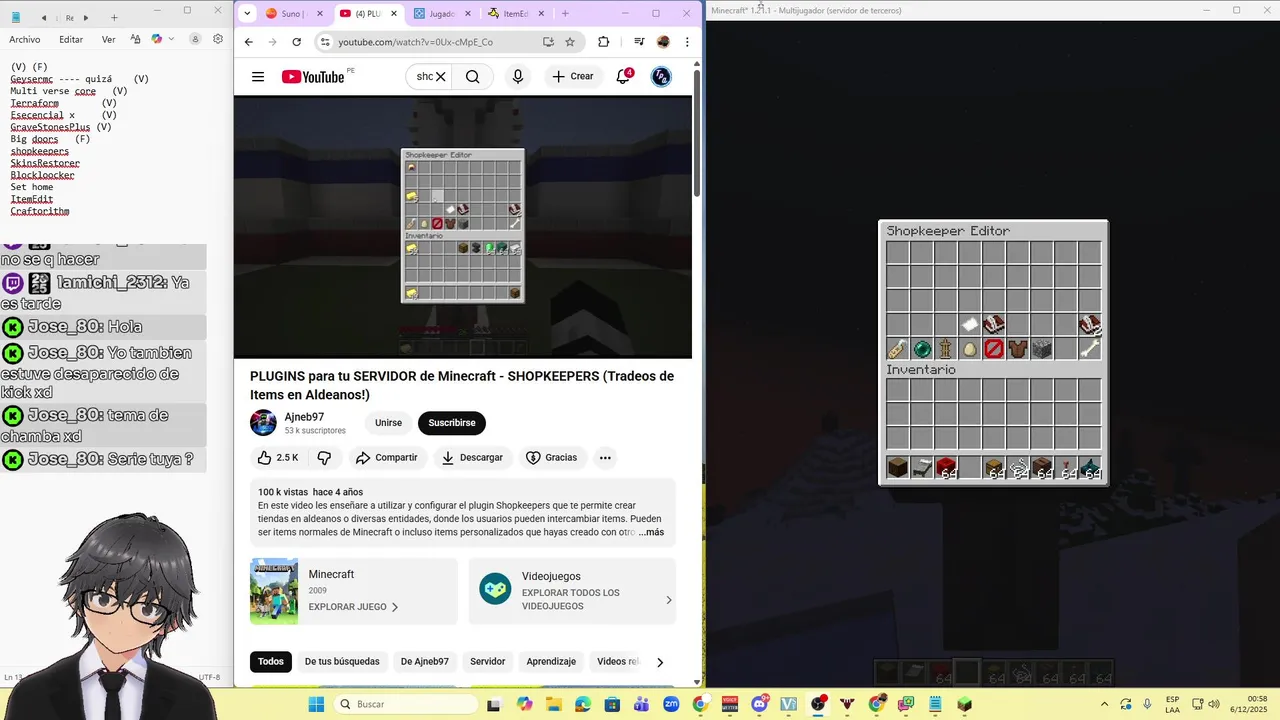This screenshot has height=720, width=1280.
Task: Open YouTube notifications bell
Action: point(623,77)
